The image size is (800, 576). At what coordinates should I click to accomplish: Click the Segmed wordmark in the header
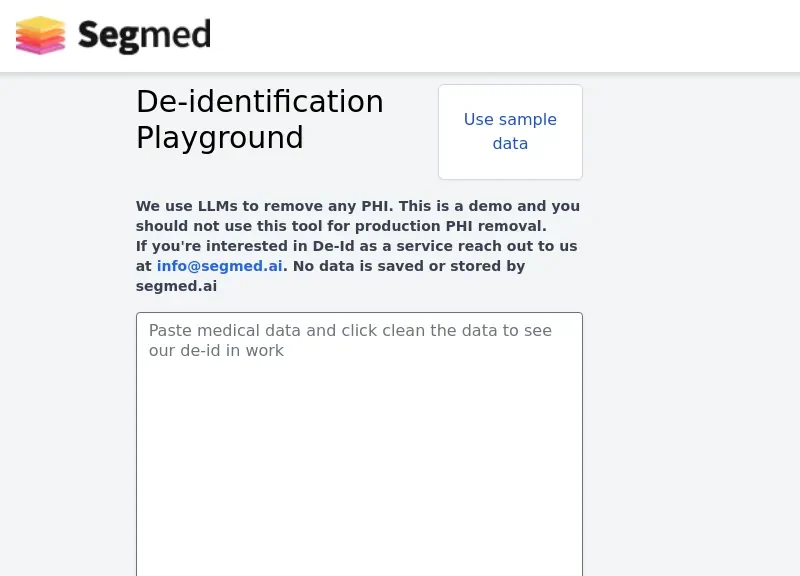pyautogui.click(x=144, y=36)
